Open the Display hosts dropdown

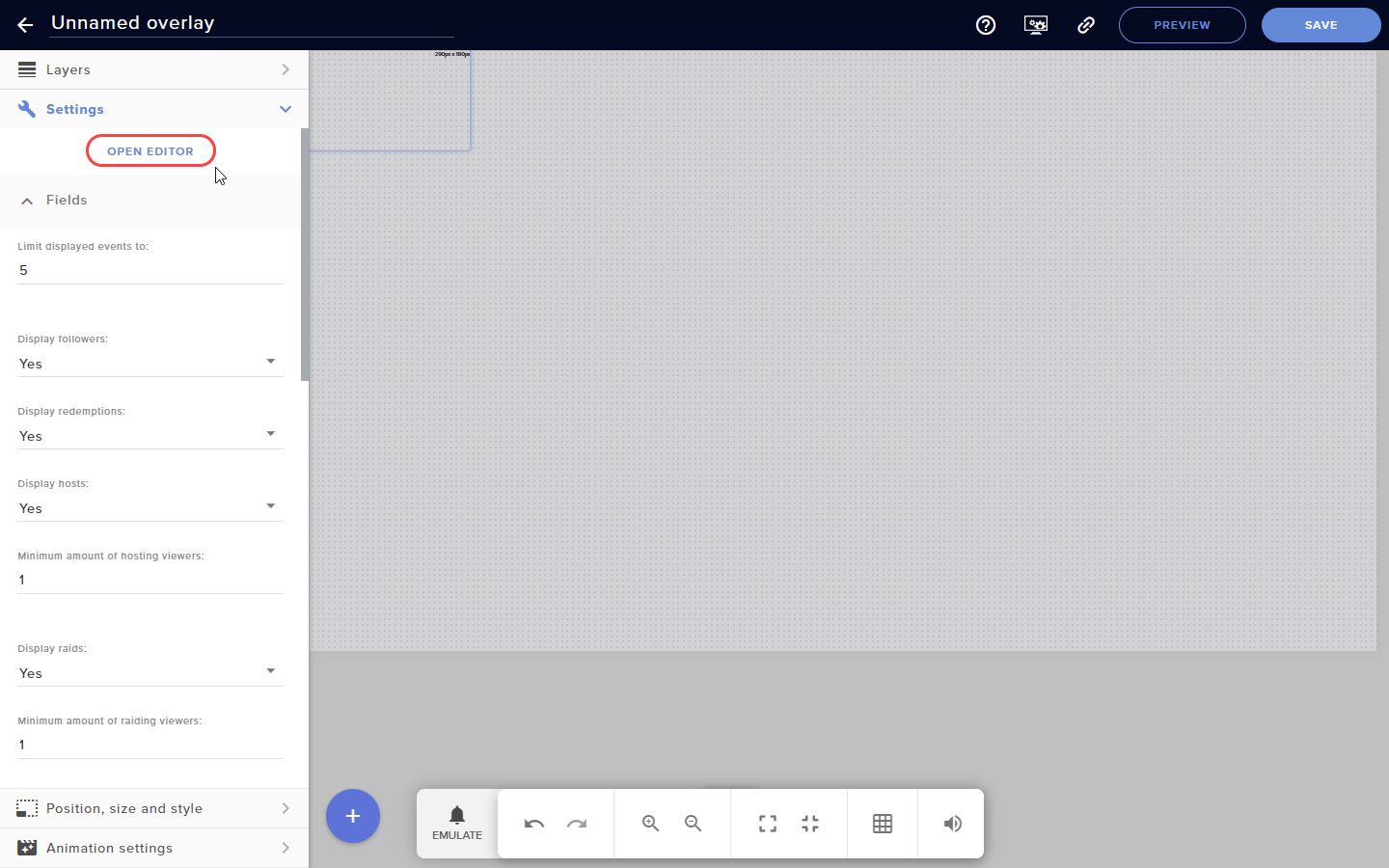coord(150,508)
